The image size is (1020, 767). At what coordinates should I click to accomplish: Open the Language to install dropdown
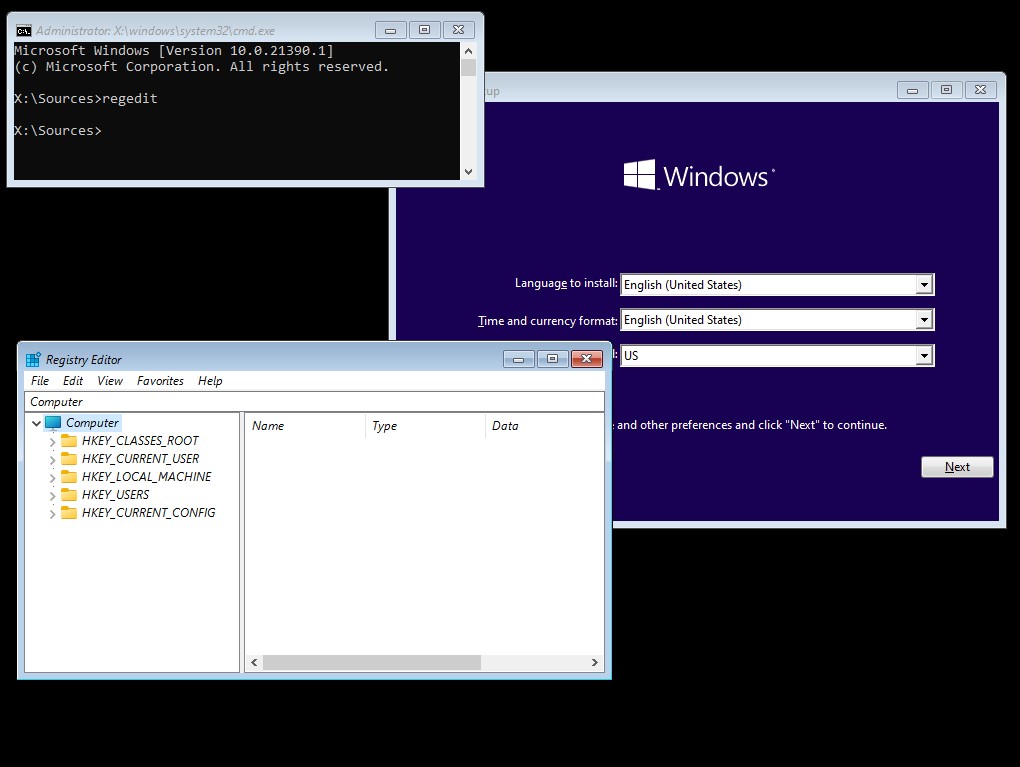point(924,285)
